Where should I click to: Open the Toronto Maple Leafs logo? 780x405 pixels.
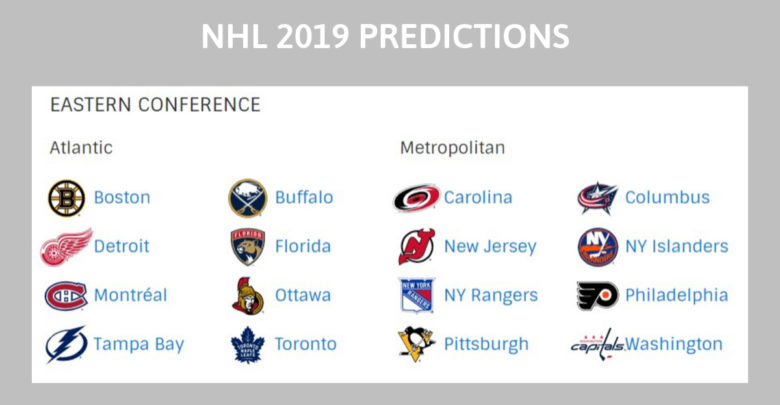click(x=248, y=344)
